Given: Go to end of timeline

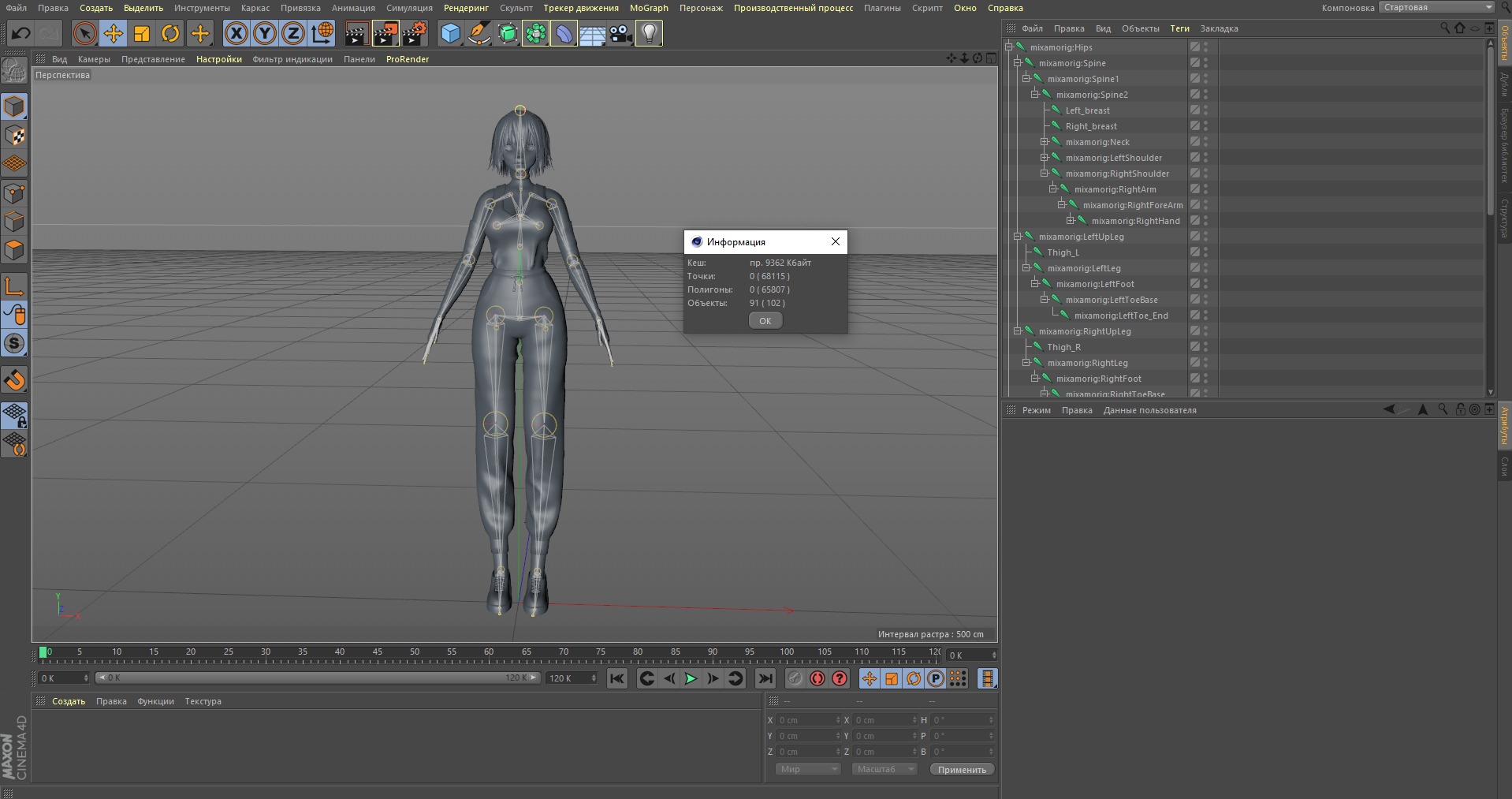Looking at the screenshot, I should [765, 678].
